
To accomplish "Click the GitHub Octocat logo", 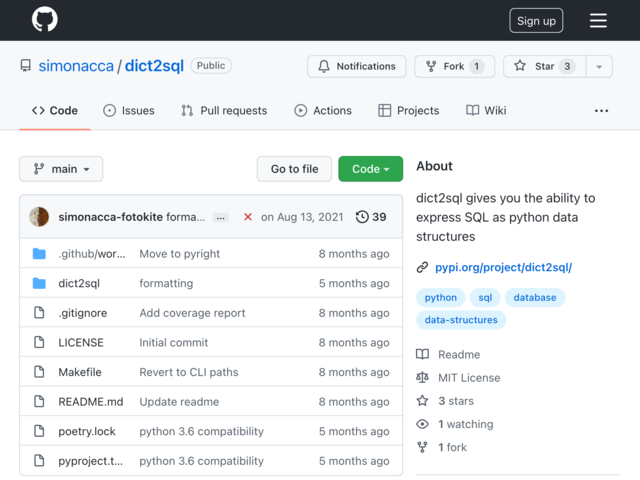I will (x=44, y=19).
